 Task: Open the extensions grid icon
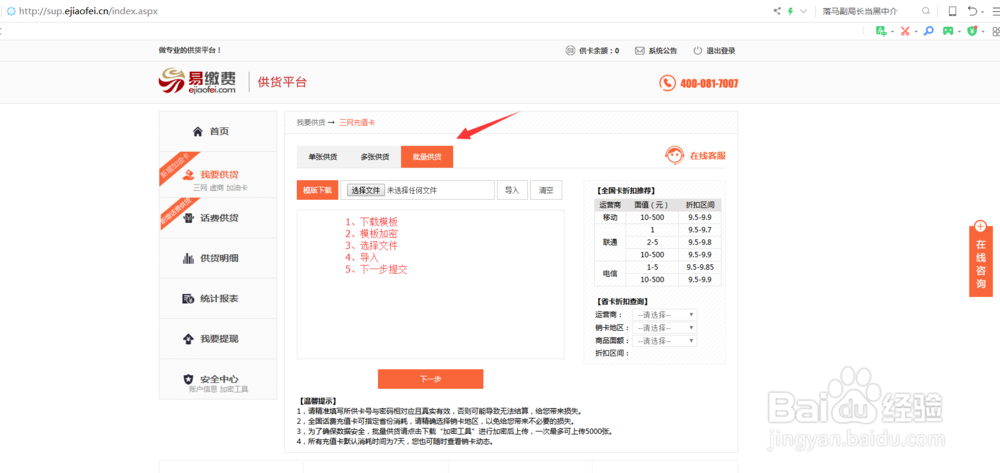click(x=996, y=31)
